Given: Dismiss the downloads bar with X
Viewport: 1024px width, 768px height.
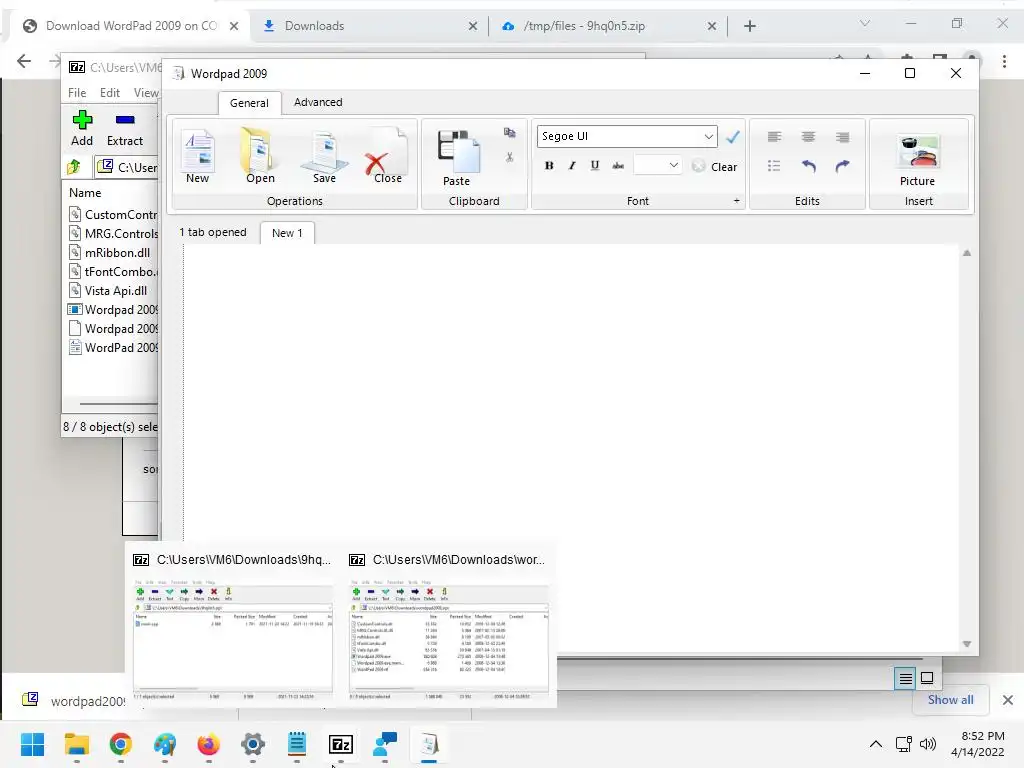Looking at the screenshot, I should (1008, 700).
